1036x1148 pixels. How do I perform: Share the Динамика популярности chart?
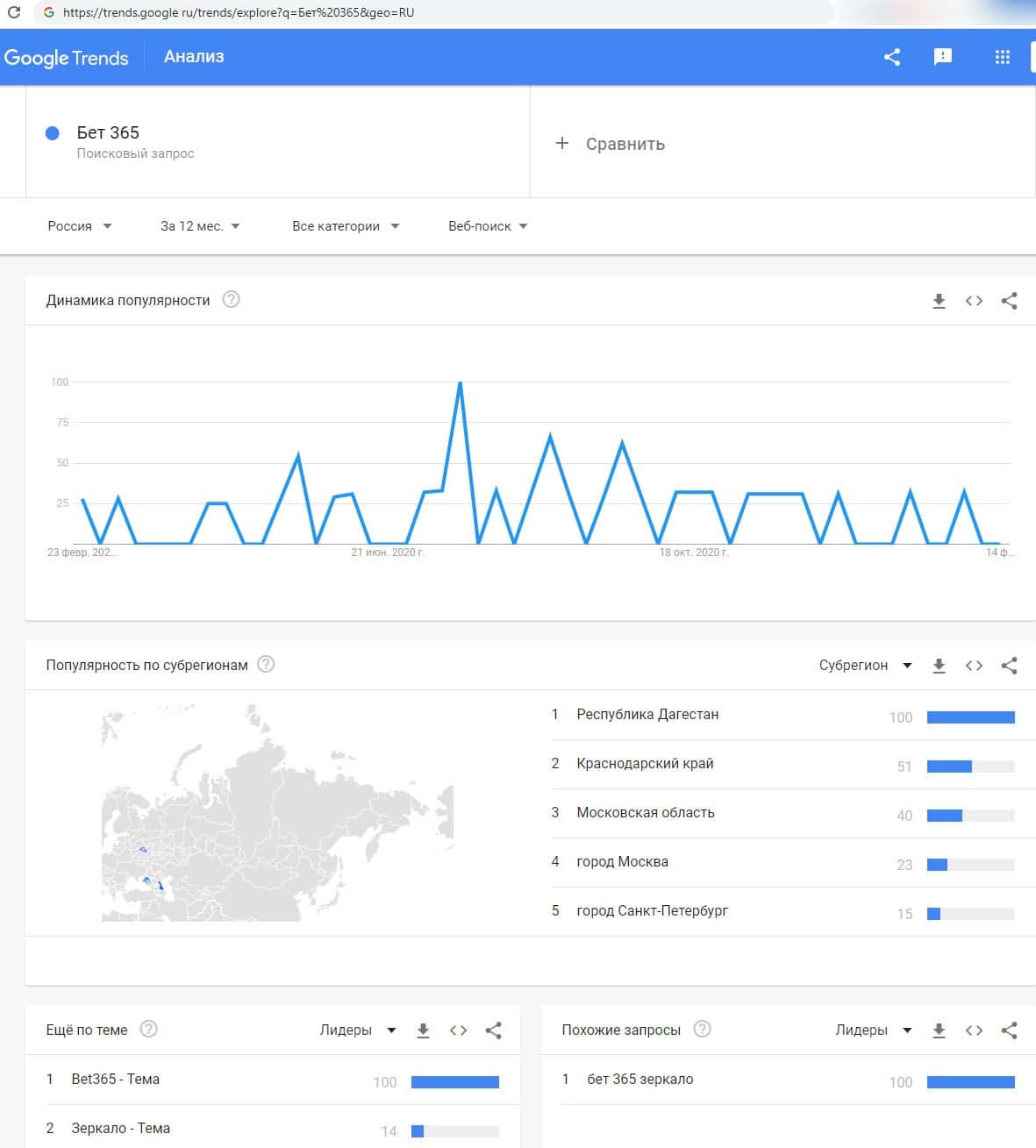click(x=1009, y=301)
